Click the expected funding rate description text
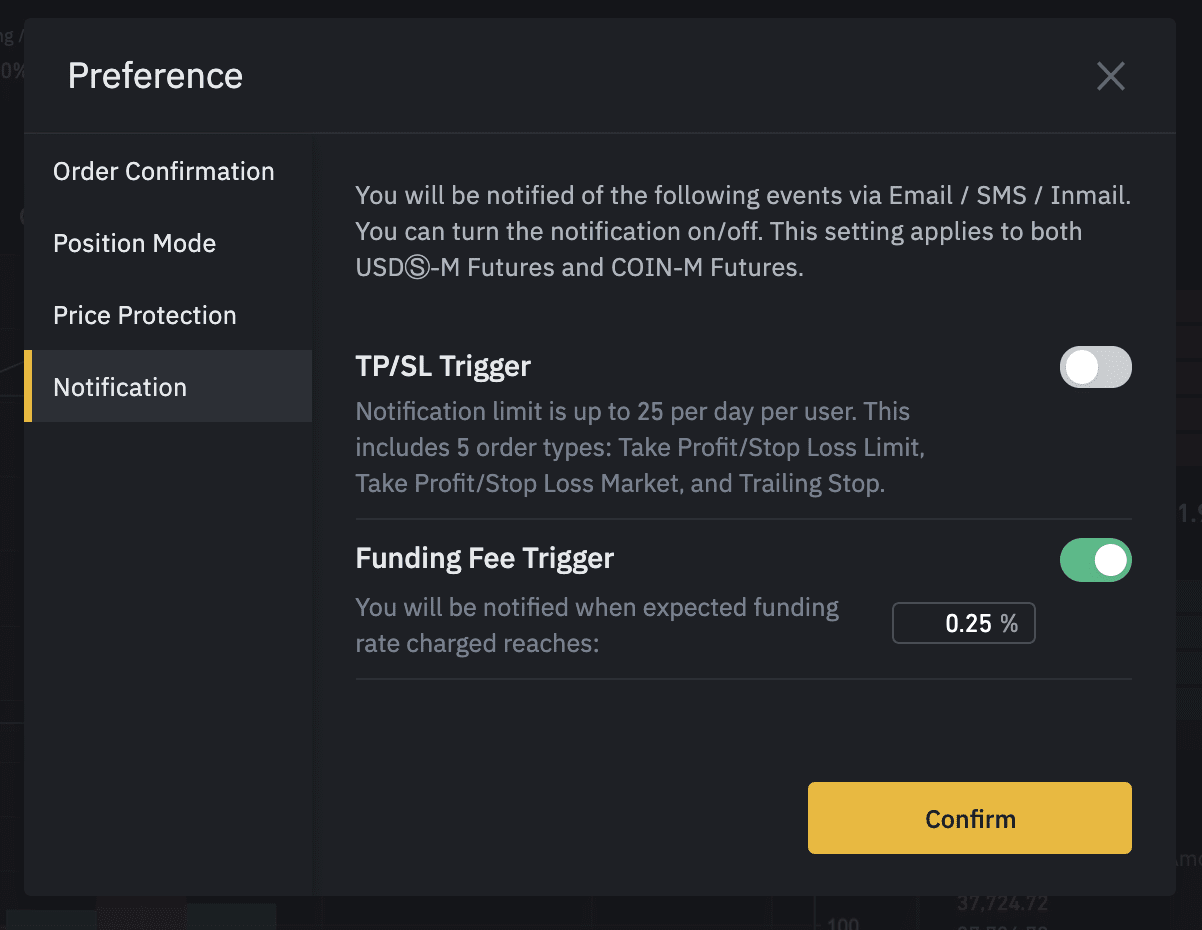The height and width of the screenshot is (930, 1202). click(x=598, y=625)
